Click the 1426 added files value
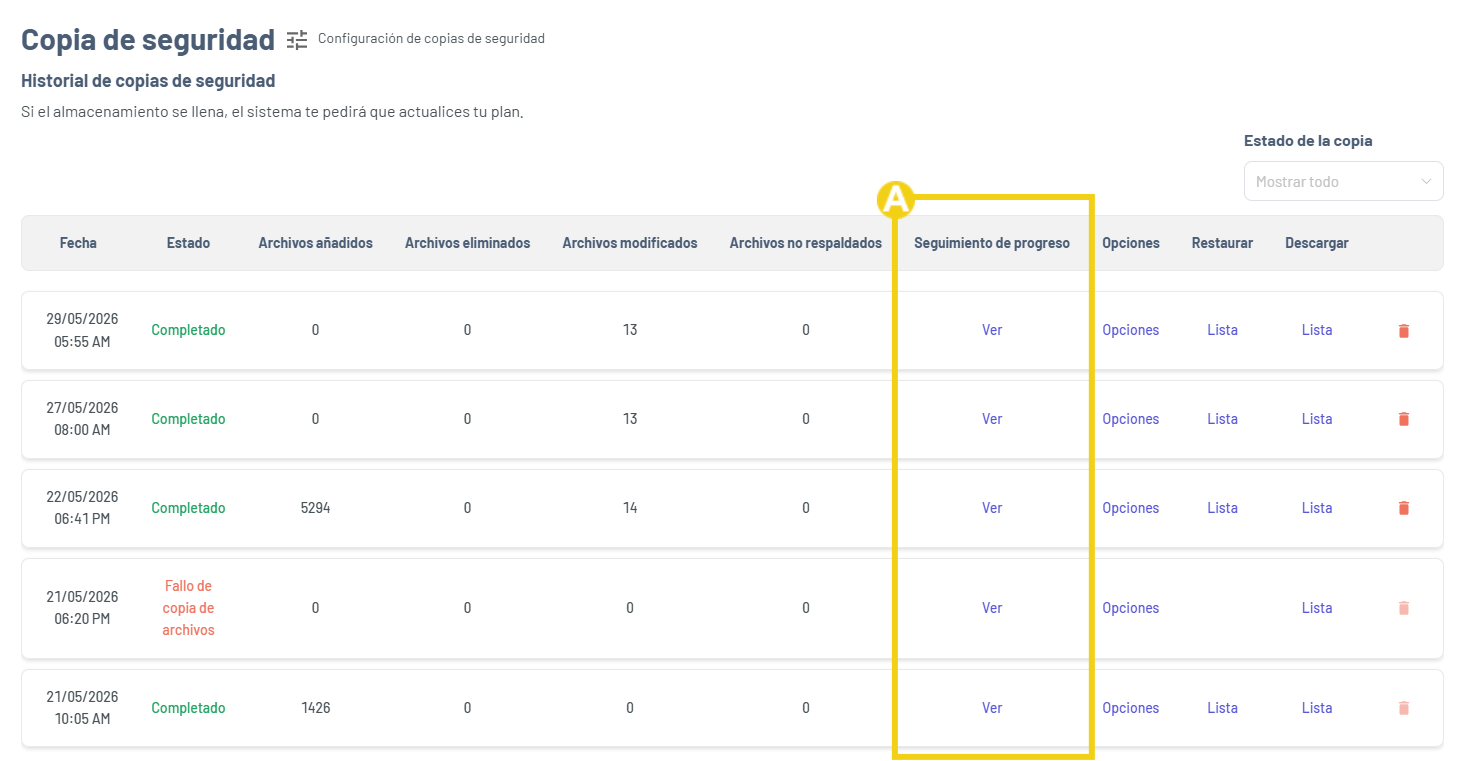 pyautogui.click(x=315, y=708)
